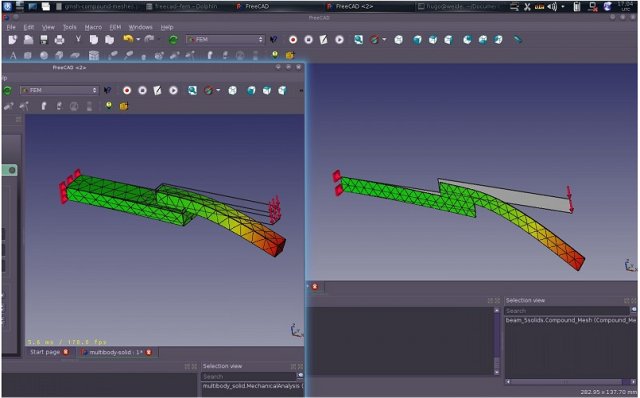The width and height of the screenshot is (640, 398).
Task: Switch to the multibody-solid document tab
Action: click(x=116, y=352)
